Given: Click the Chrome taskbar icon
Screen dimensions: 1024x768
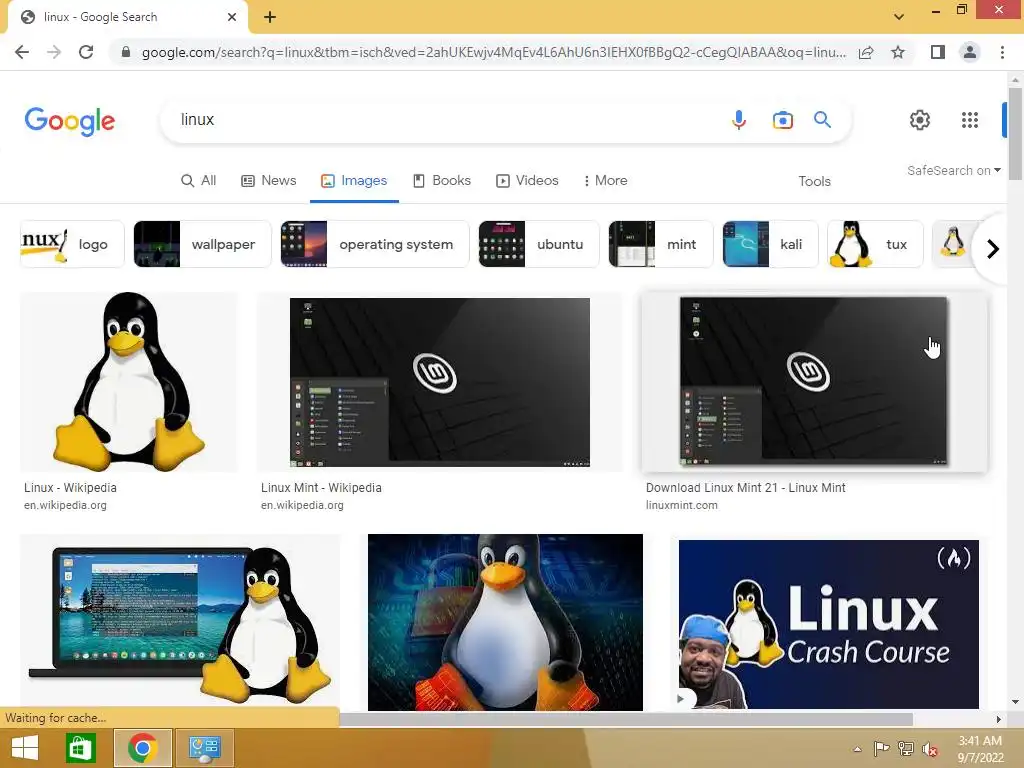Looking at the screenshot, I should point(142,748).
